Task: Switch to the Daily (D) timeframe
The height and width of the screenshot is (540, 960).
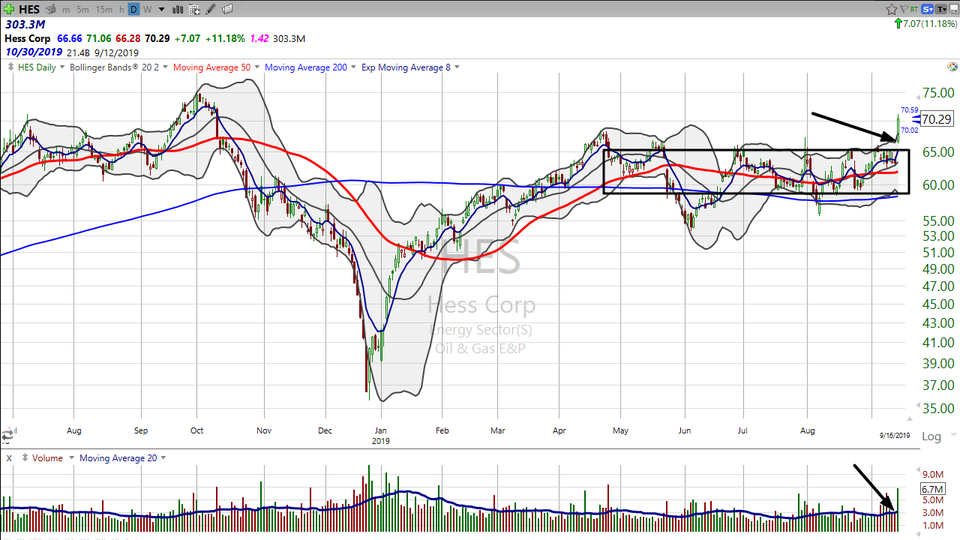Action: [134, 9]
